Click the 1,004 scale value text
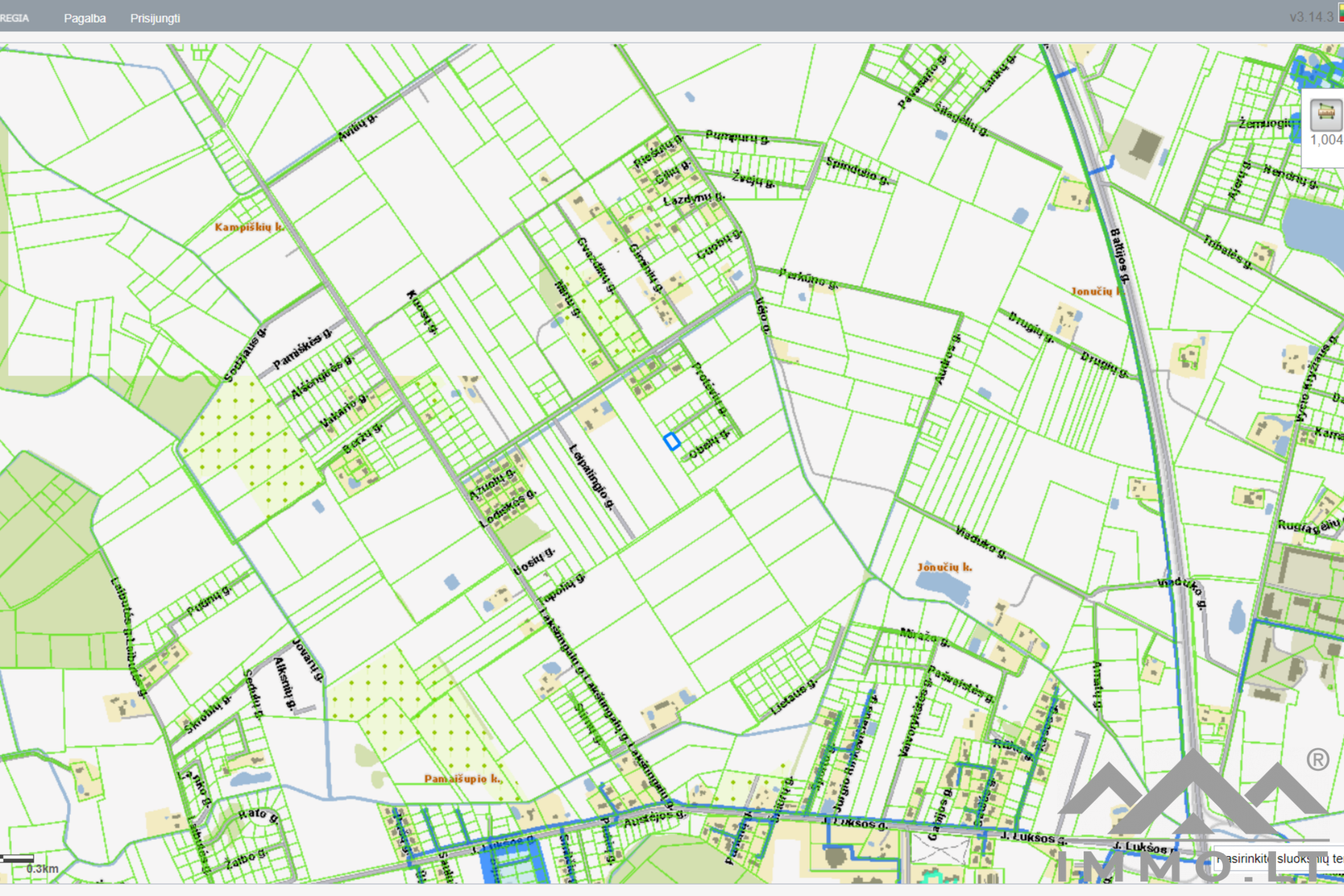 (1326, 140)
